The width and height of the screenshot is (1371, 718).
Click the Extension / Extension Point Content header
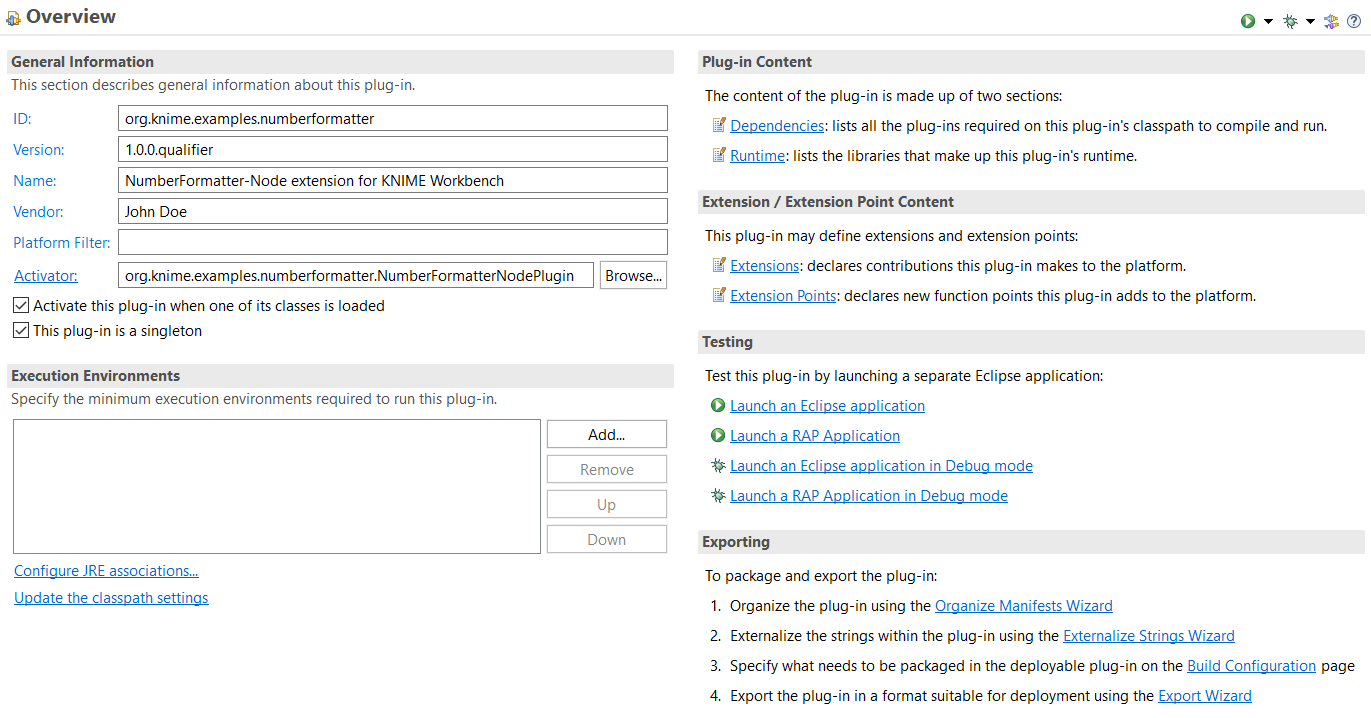(x=1033, y=202)
